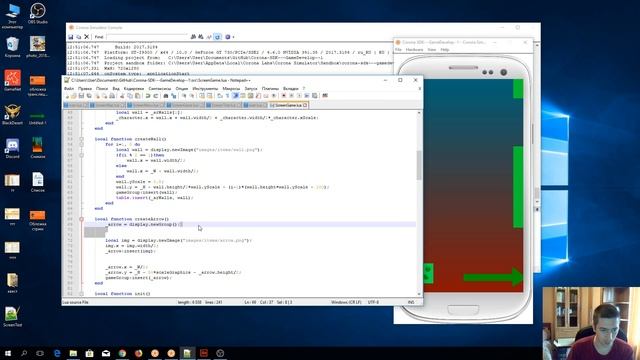Toggle the highlighted console toolbar button
The width and height of the screenshot is (640, 360).
218,37
